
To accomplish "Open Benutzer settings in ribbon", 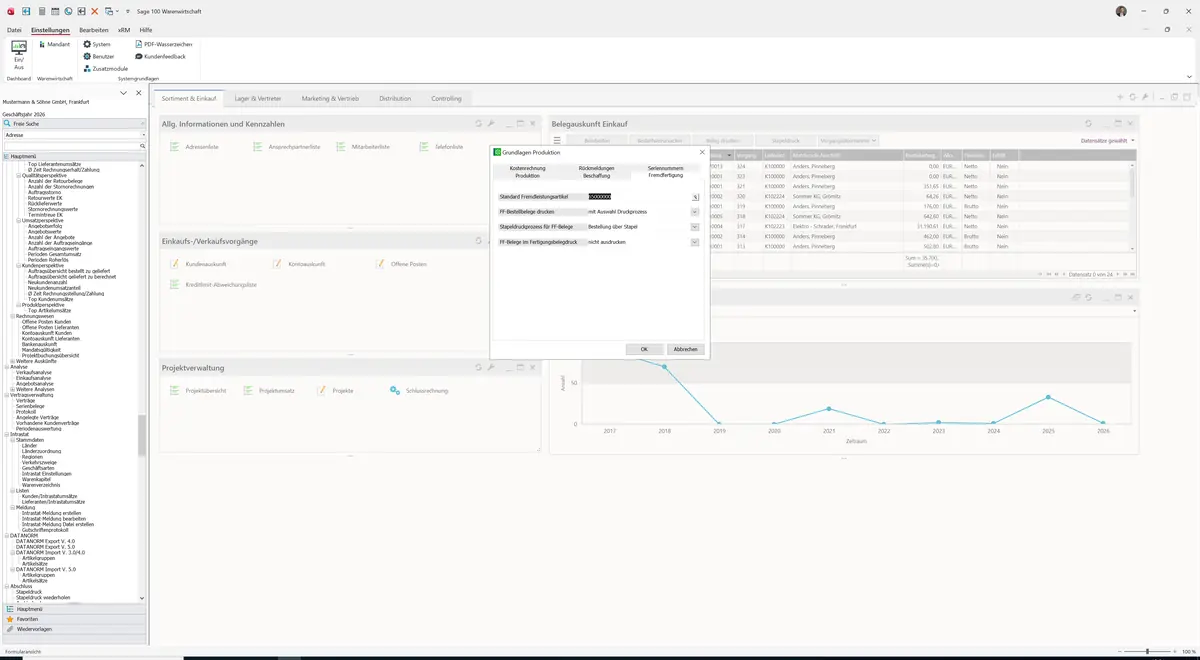I will [98, 56].
